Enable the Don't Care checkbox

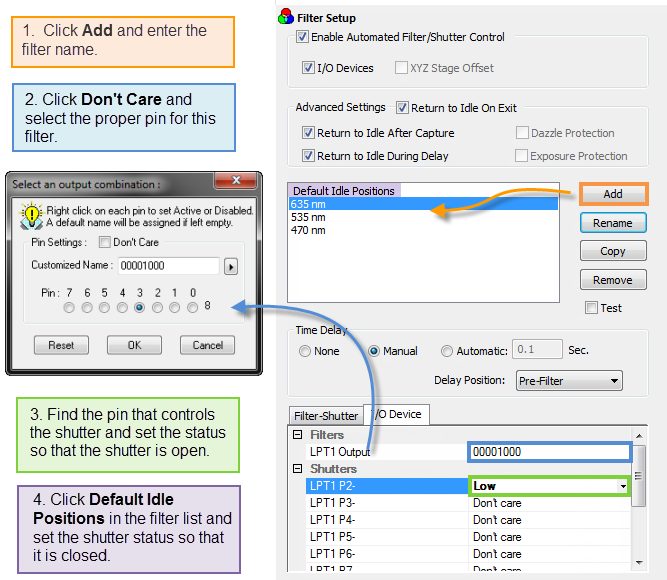(x=104, y=242)
